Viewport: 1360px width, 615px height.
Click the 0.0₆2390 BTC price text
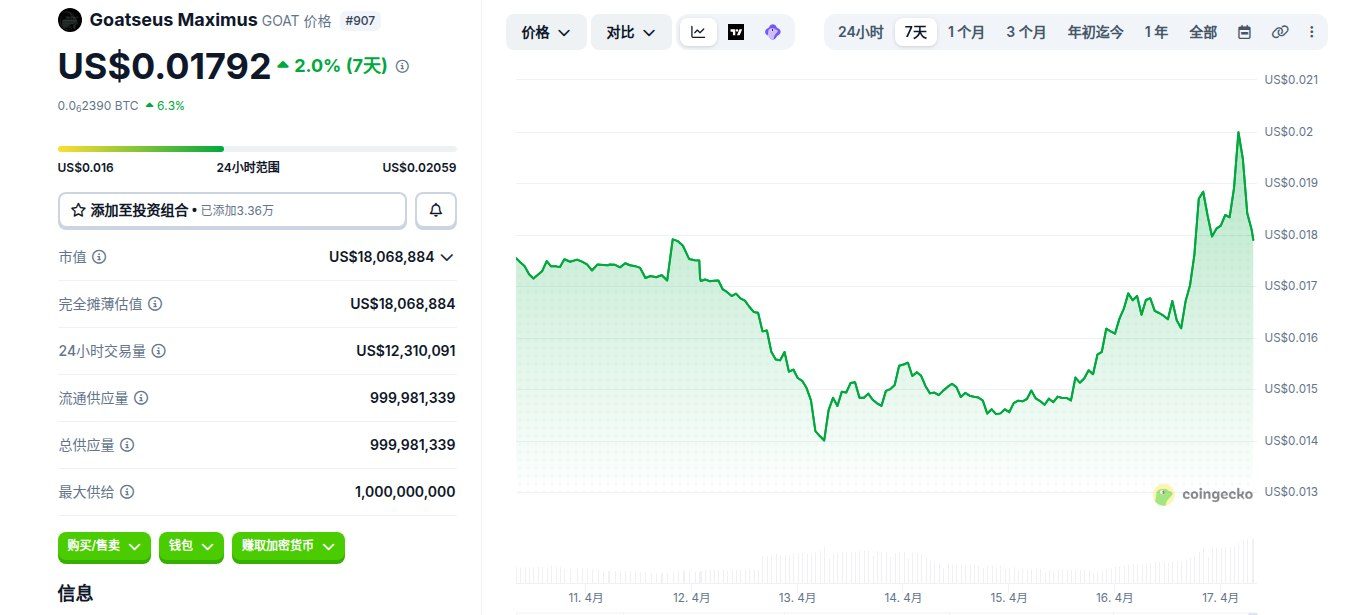click(98, 105)
